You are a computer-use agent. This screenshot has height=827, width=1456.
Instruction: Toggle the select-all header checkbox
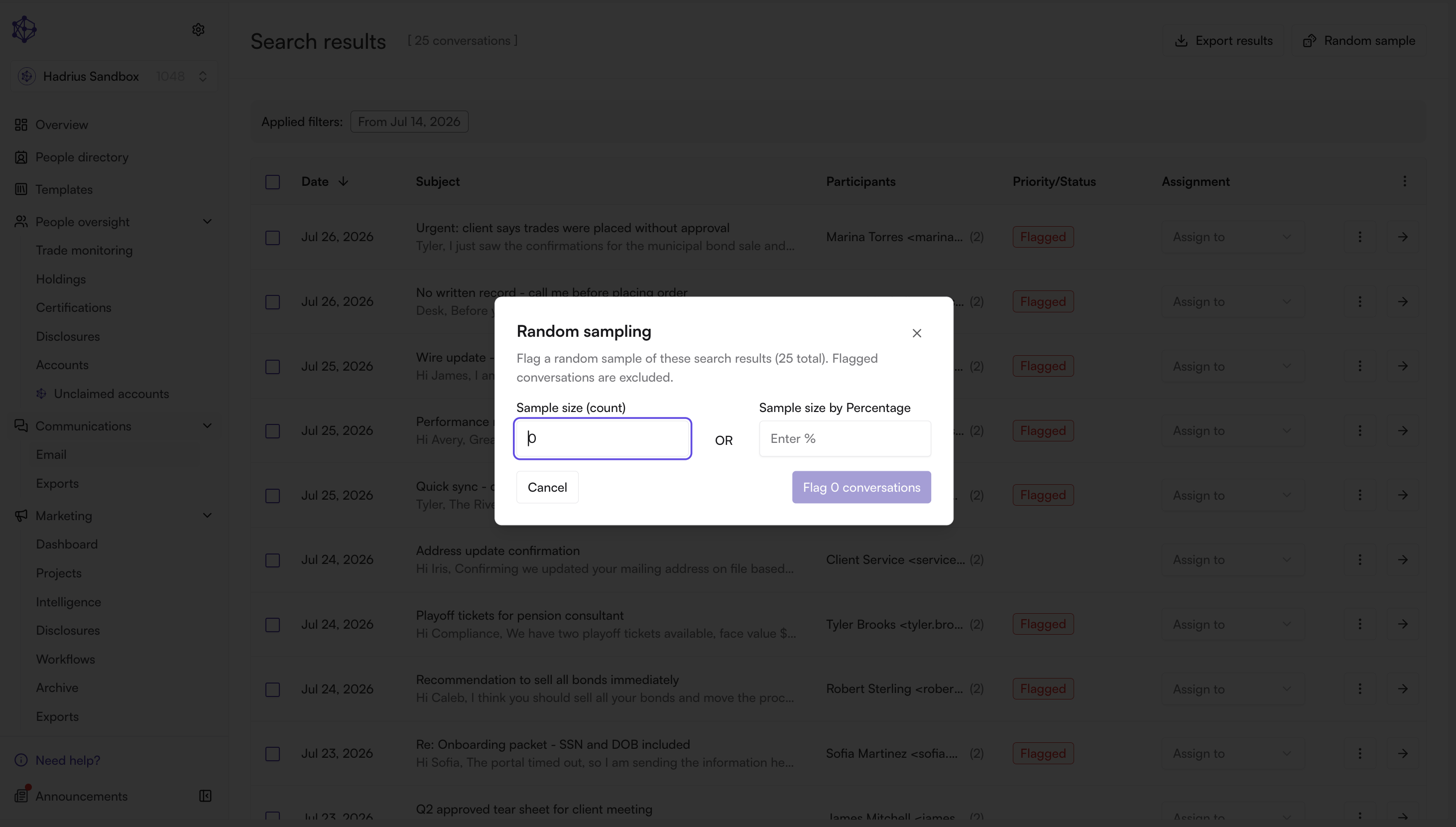coord(272,182)
